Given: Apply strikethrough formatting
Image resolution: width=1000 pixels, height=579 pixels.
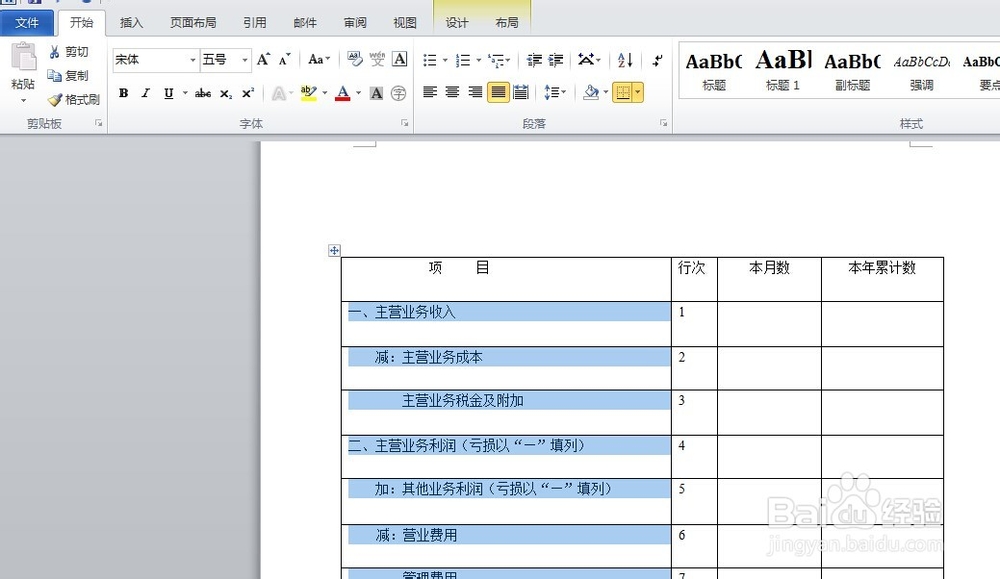Looking at the screenshot, I should 203,93.
